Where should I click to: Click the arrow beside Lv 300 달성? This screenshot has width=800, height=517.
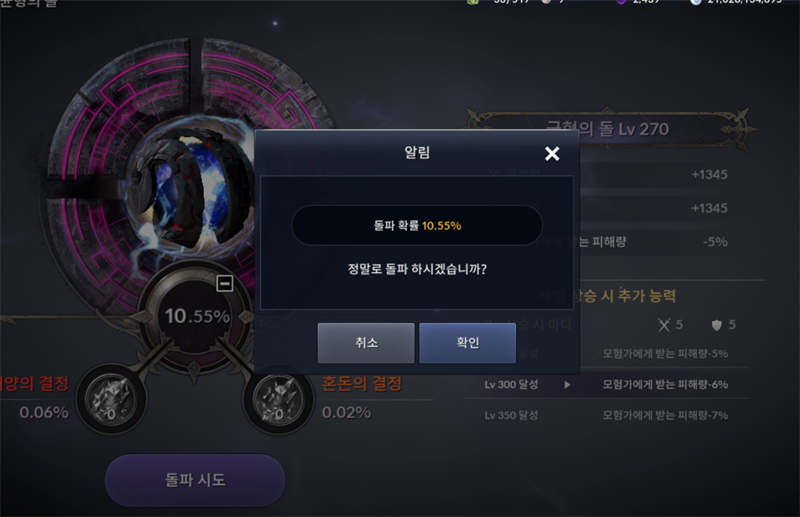pyautogui.click(x=567, y=385)
